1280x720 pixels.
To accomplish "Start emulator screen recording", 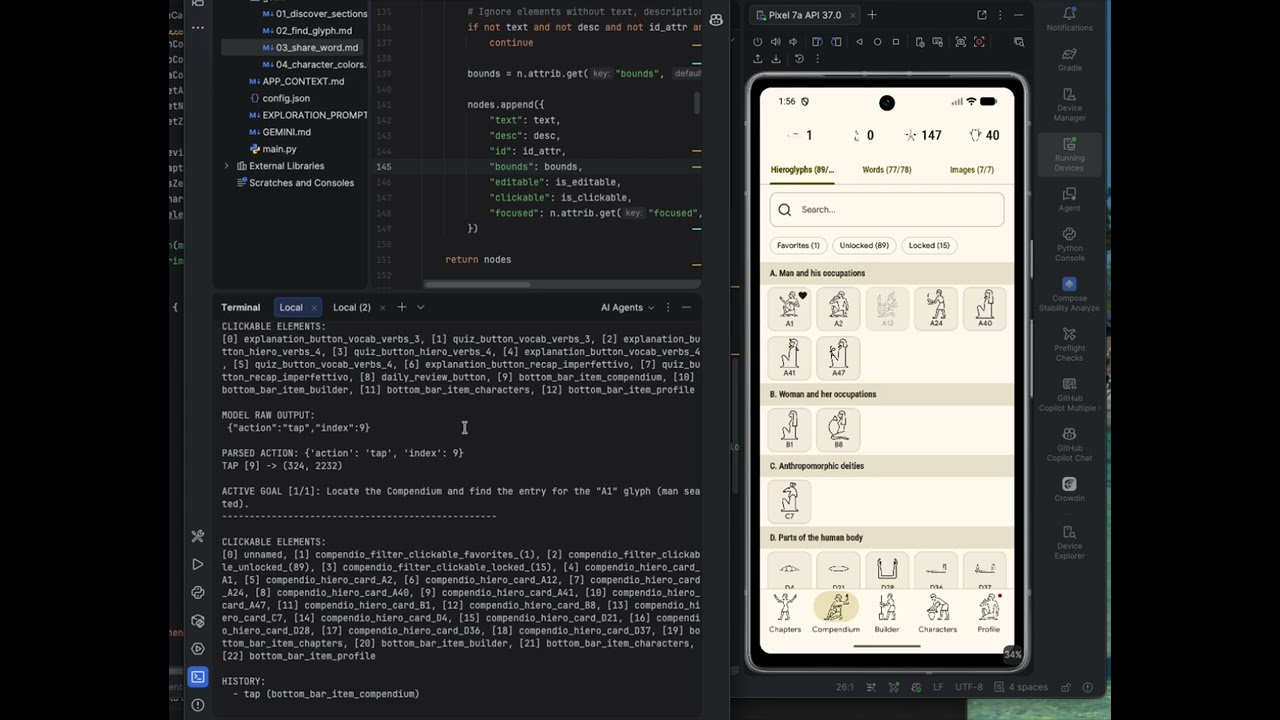I will coord(979,42).
